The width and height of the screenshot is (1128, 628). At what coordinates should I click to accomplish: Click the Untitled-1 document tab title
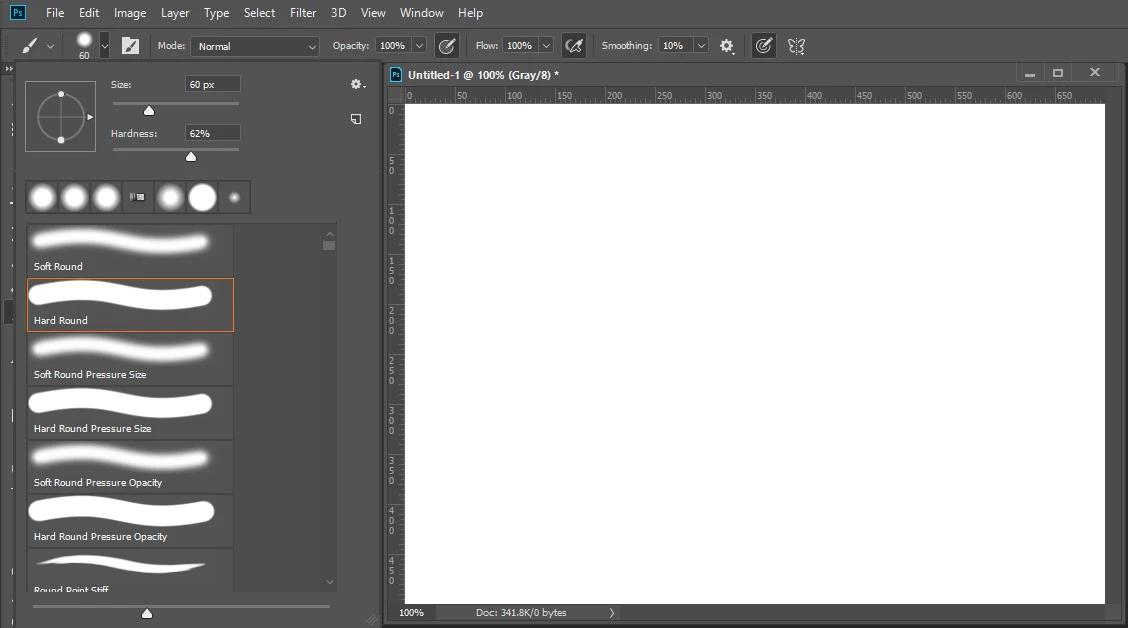[x=483, y=75]
